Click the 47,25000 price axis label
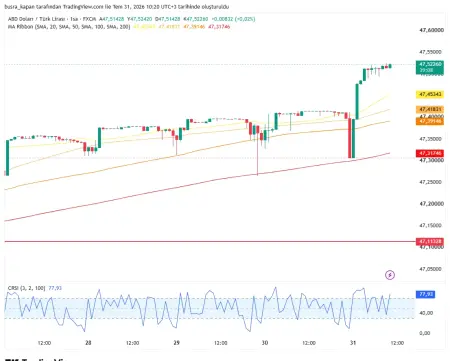Screen dimensions: 450x361 tap(430, 182)
